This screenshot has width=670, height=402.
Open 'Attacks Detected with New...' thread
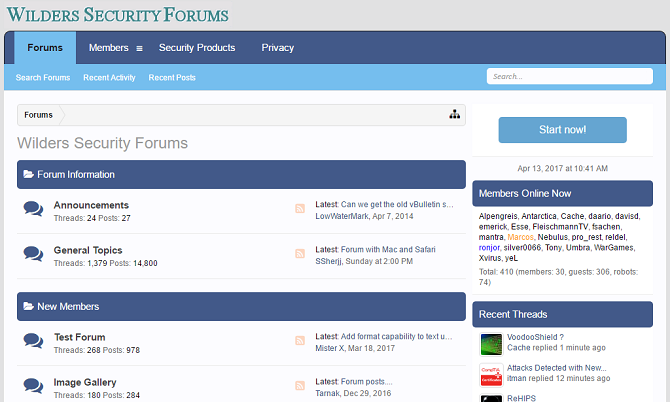(556, 368)
